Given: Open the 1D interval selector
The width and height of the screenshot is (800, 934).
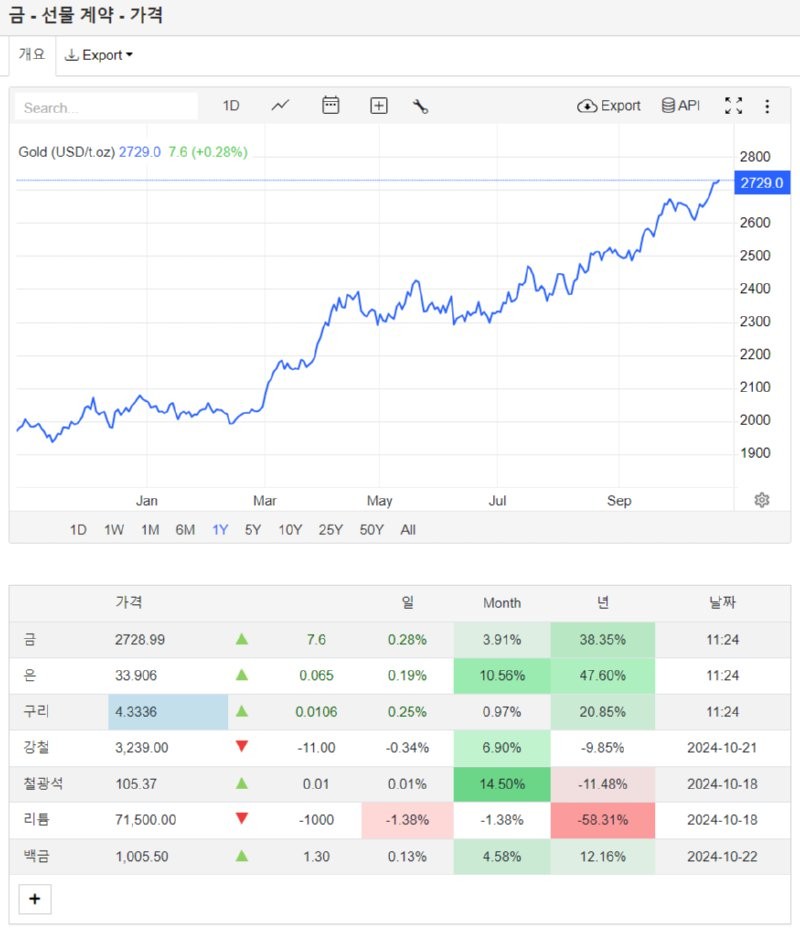Looking at the screenshot, I should 231,106.
